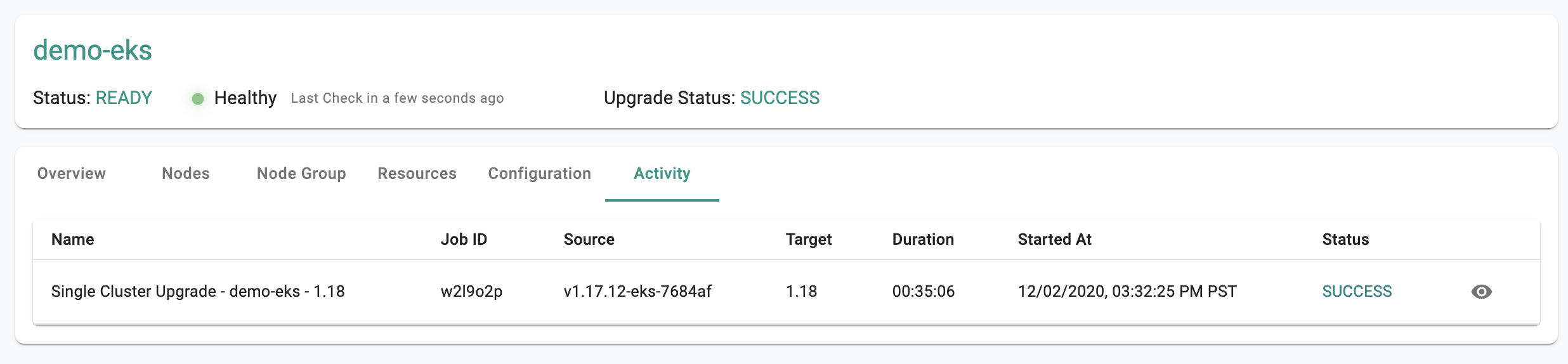Select the Single Cluster Upgrade job name

tap(198, 291)
